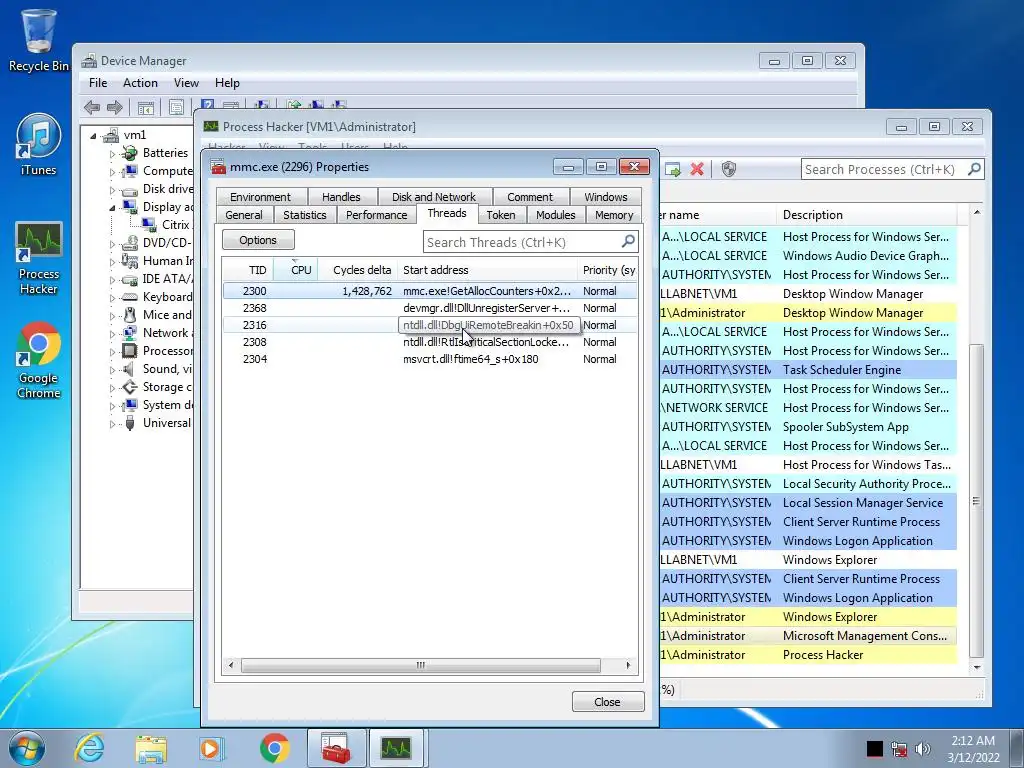Launch iTunes from the desktop
Image resolution: width=1024 pixels, height=768 pixels.
39,145
